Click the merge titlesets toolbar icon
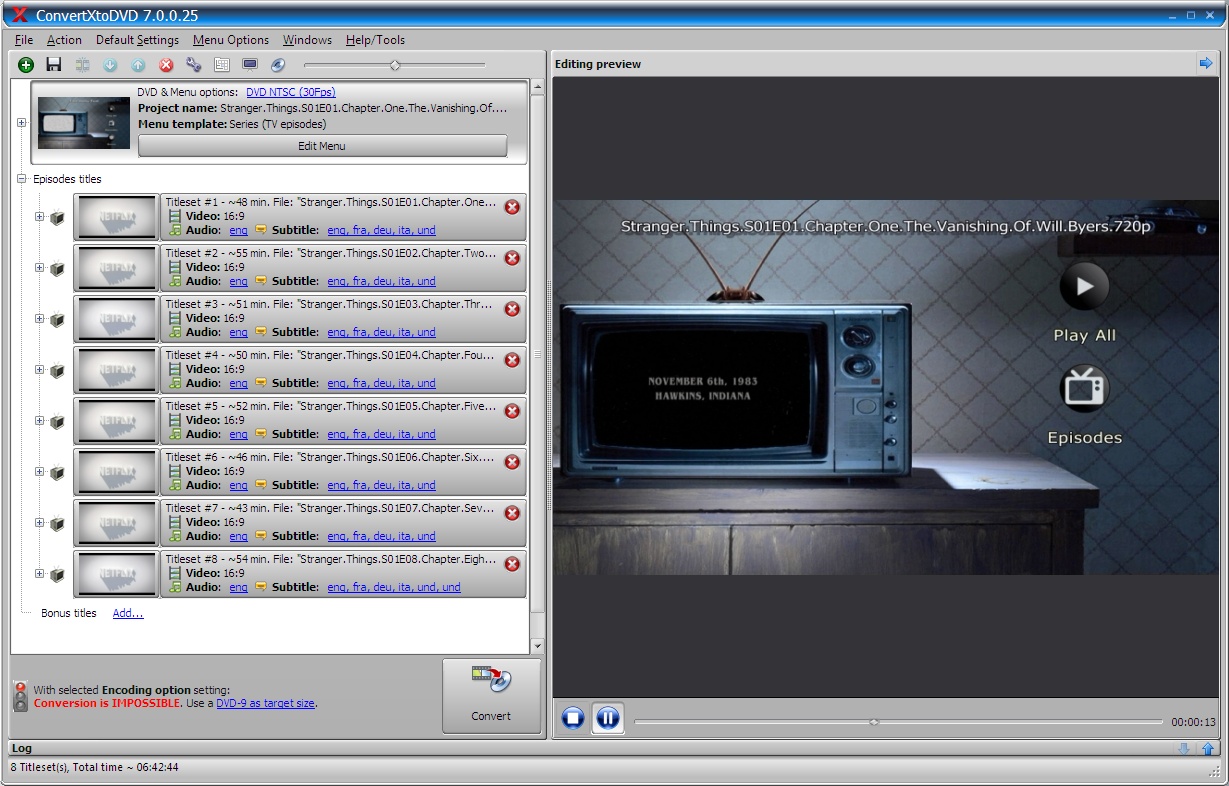1229x786 pixels. (x=82, y=65)
